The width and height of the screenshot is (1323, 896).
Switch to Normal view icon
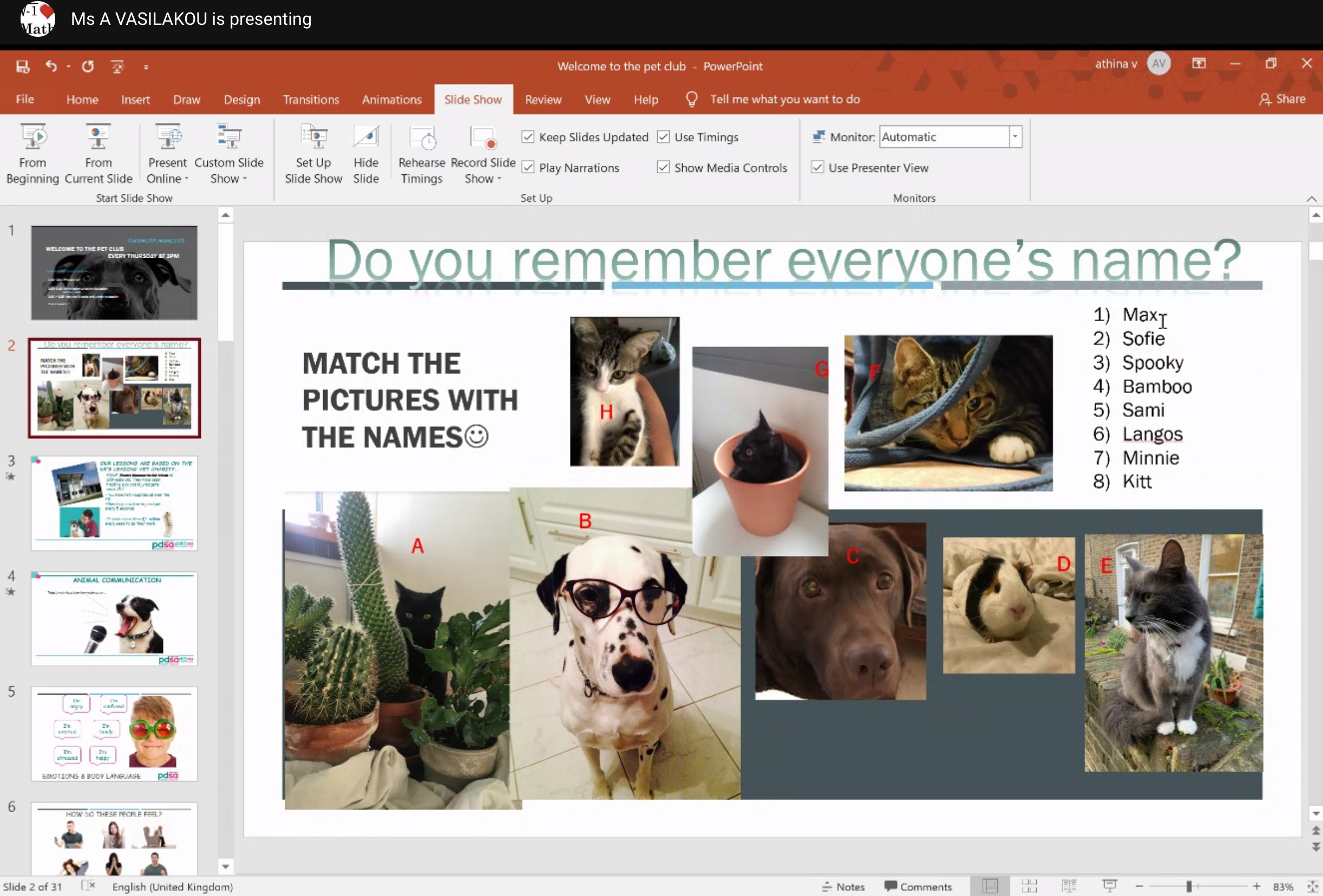coord(990,886)
